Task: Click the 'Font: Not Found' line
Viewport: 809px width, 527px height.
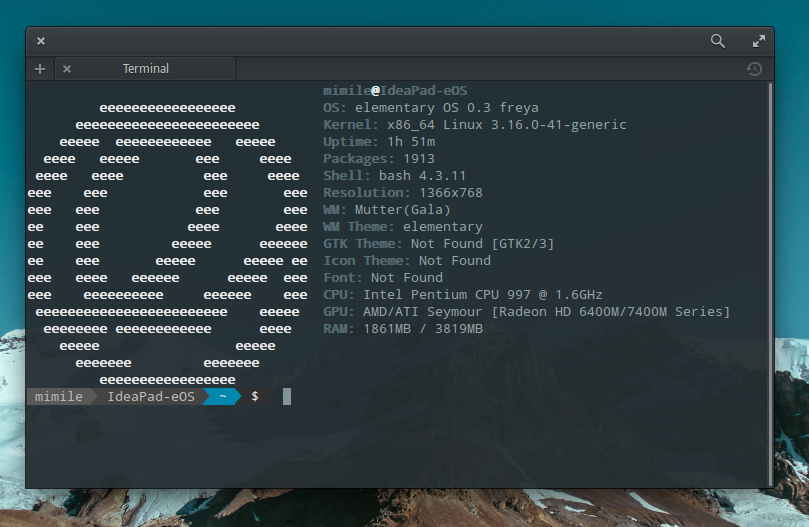Action: [x=383, y=278]
